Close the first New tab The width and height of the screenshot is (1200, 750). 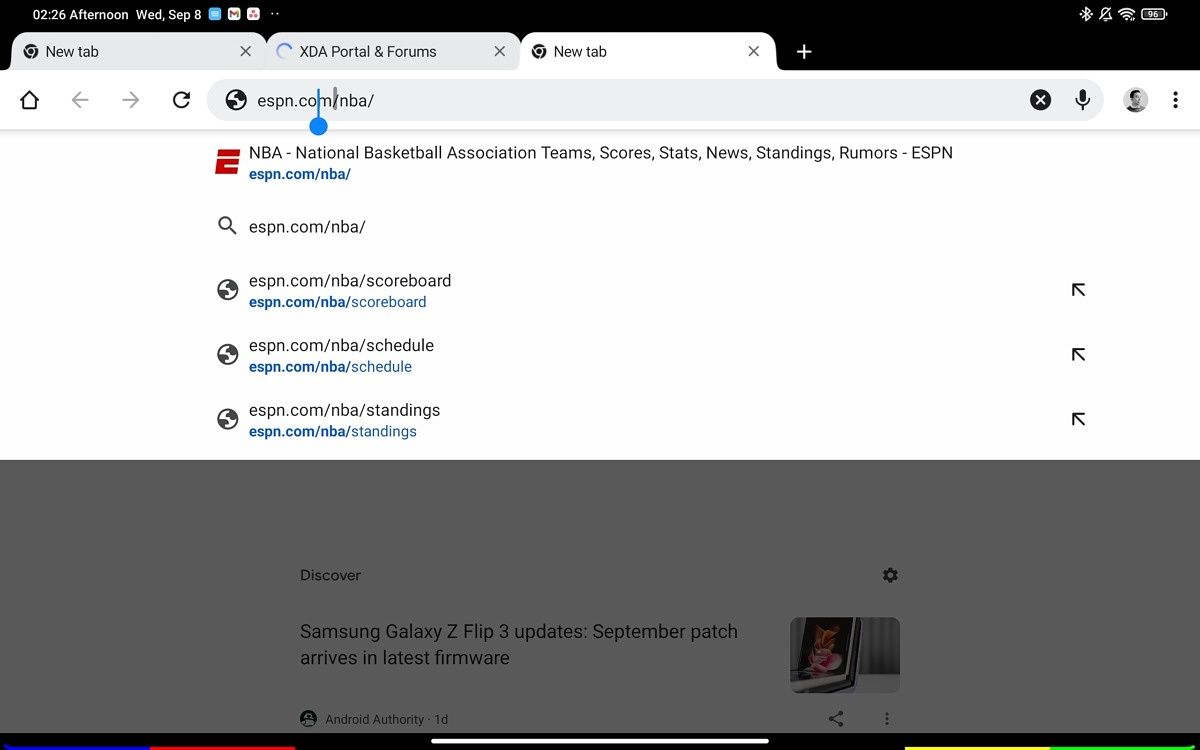[245, 52]
